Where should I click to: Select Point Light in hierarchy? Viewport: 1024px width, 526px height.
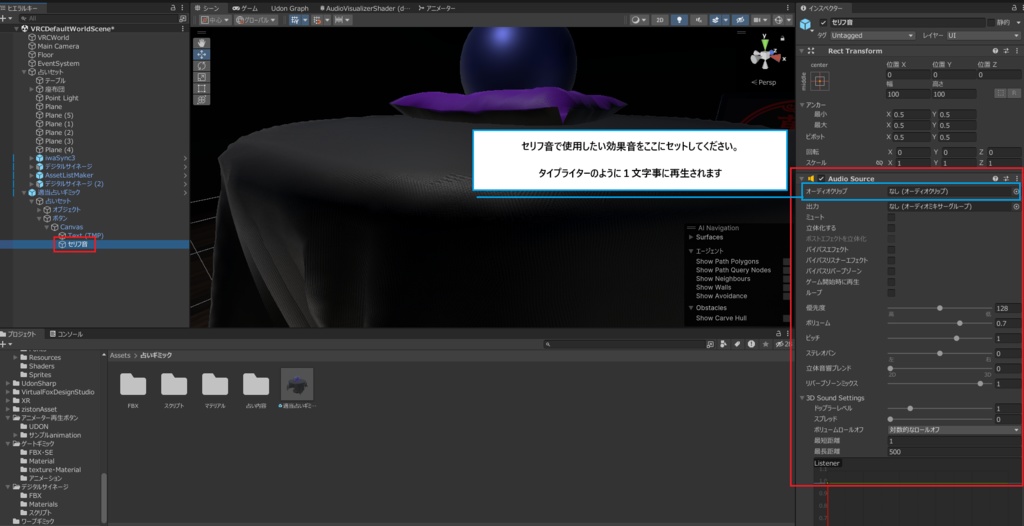coord(61,98)
